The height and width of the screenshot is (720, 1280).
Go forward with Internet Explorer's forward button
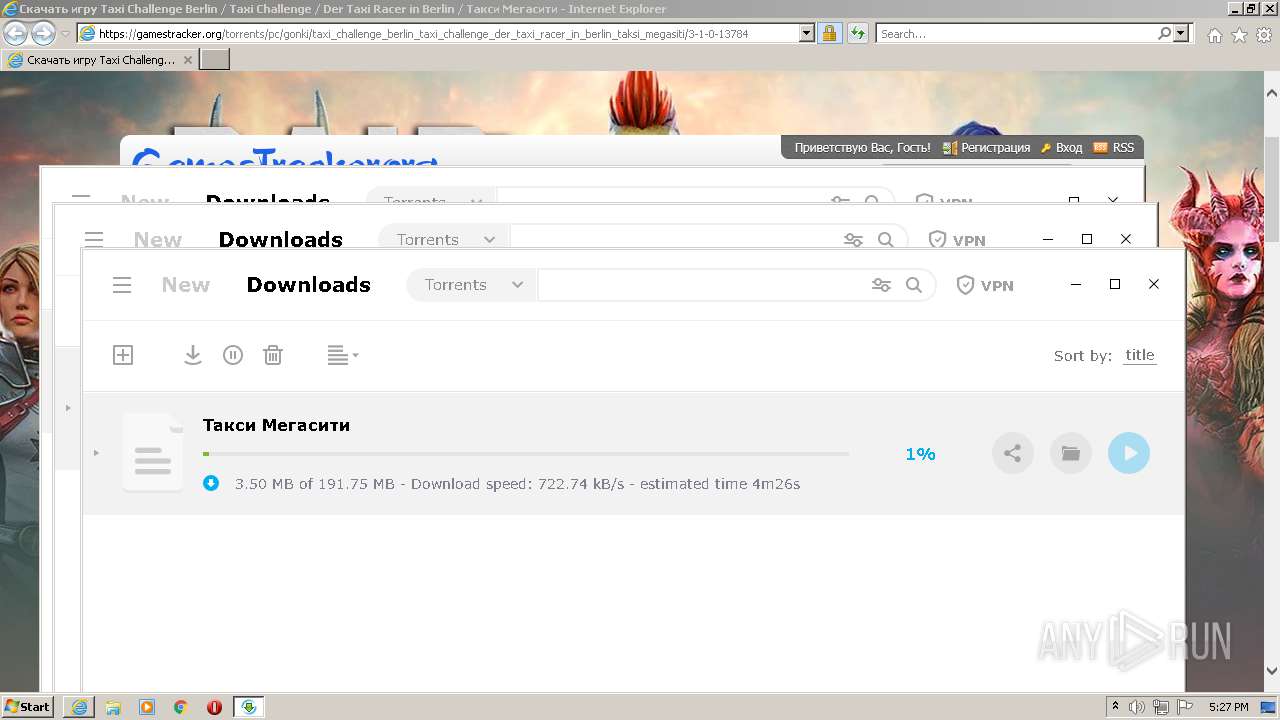coord(43,33)
